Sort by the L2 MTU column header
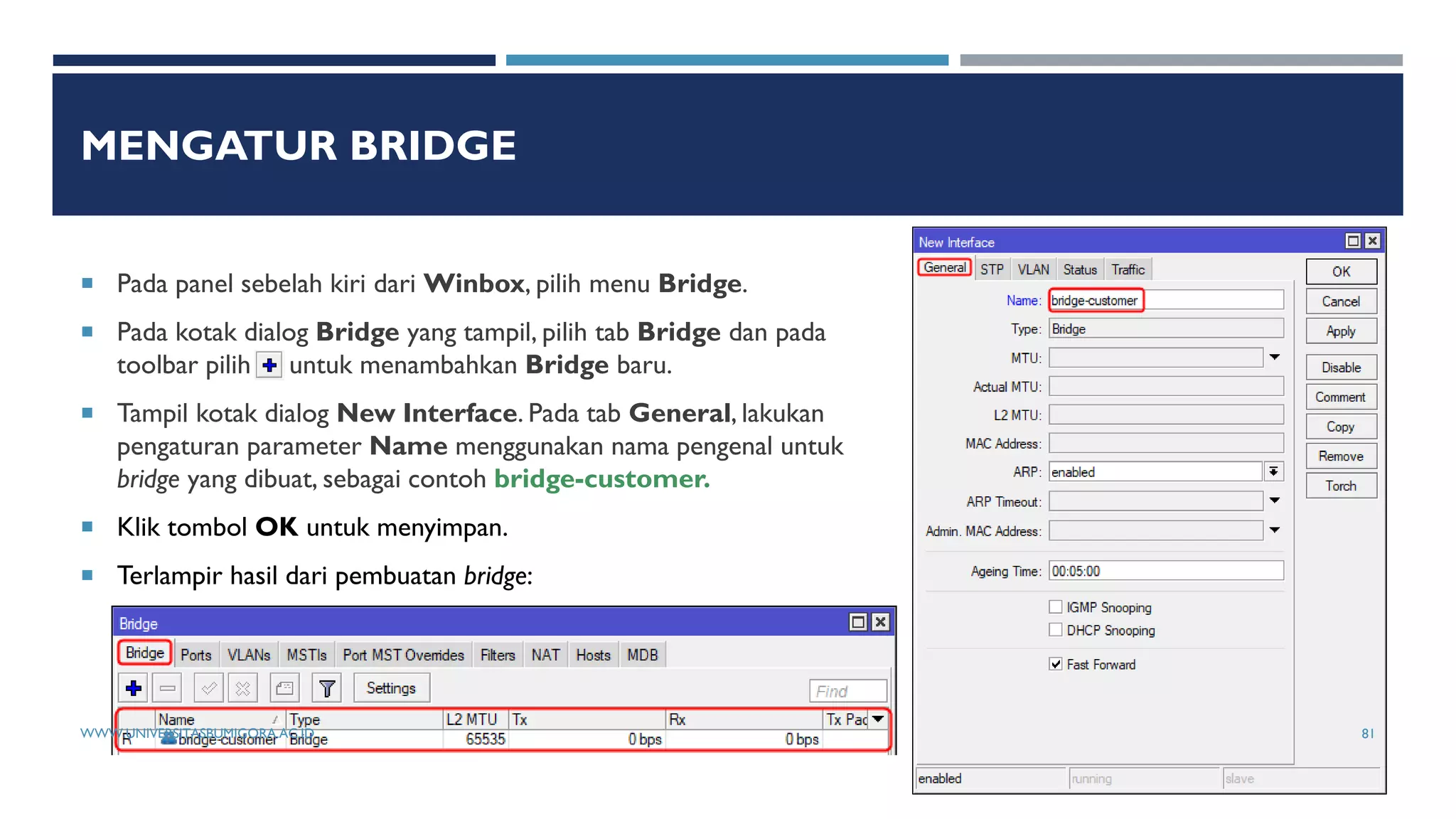Screen dimensions: 1456x819 coord(476,719)
